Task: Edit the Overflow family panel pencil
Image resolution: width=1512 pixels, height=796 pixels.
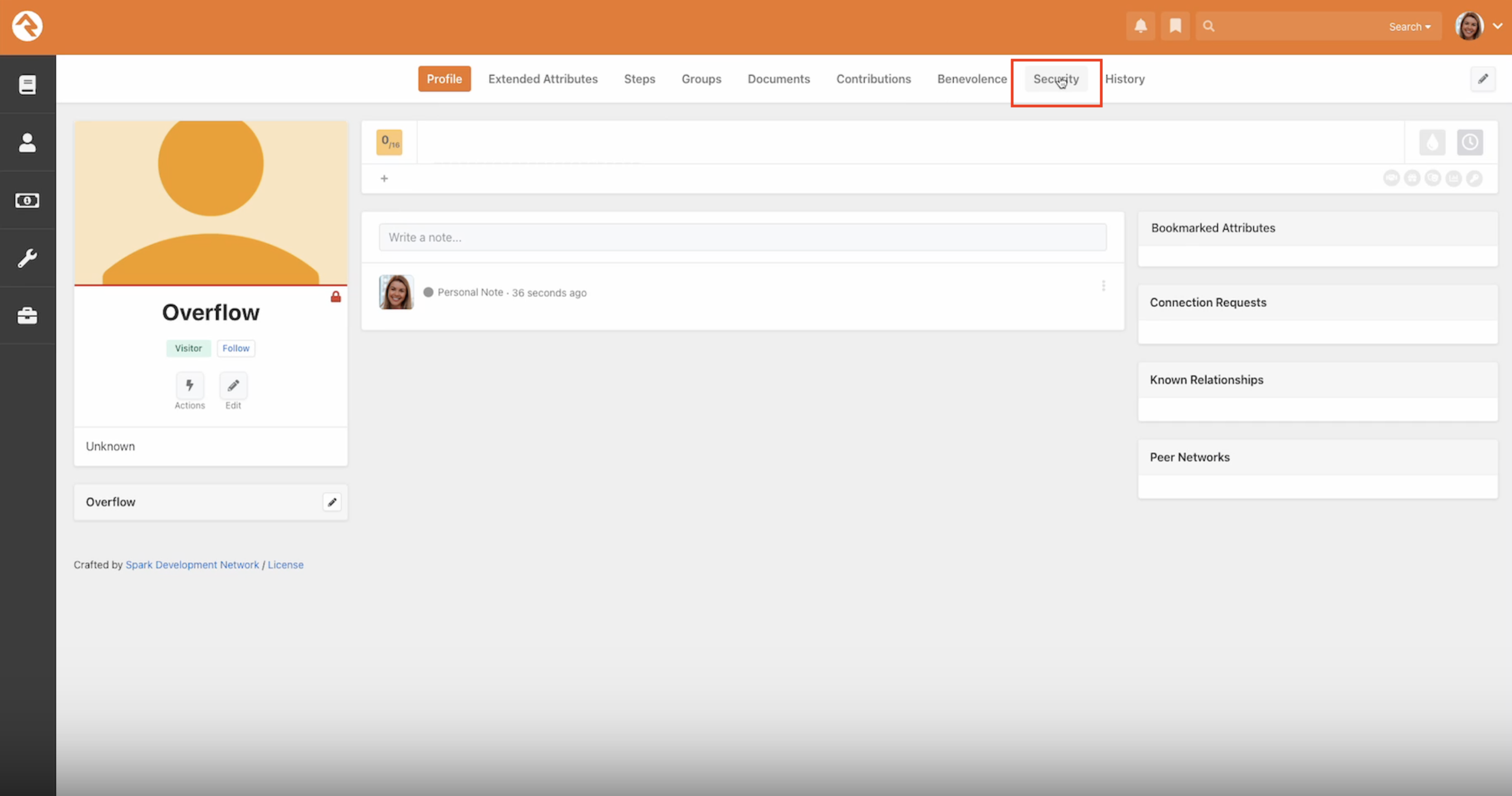Action: (x=332, y=502)
